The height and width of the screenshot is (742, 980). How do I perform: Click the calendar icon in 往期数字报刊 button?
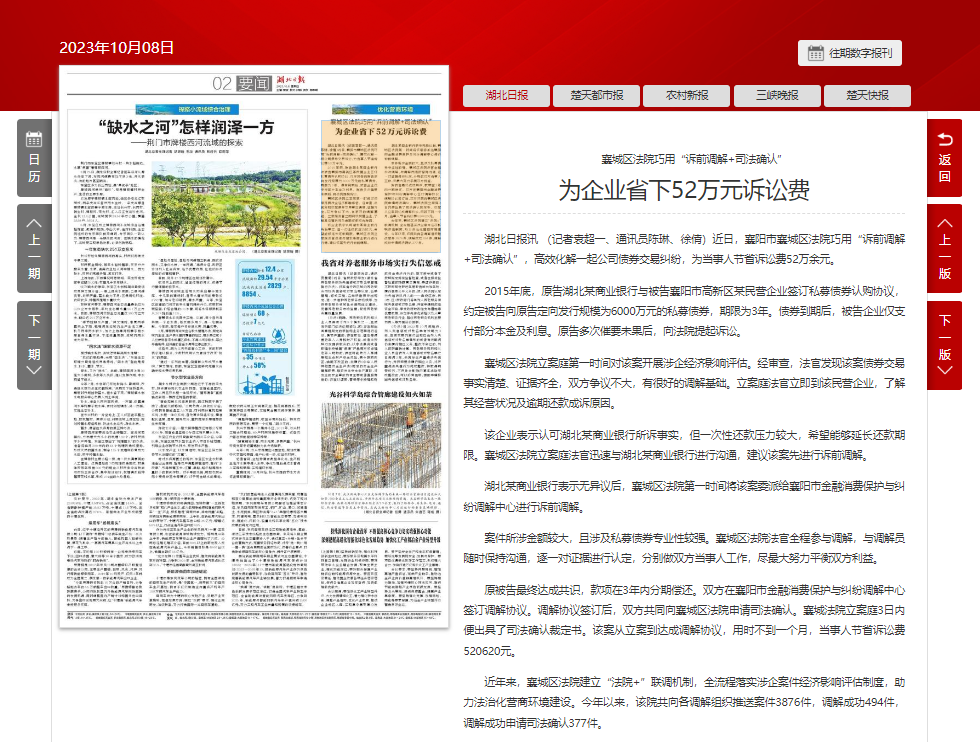815,53
